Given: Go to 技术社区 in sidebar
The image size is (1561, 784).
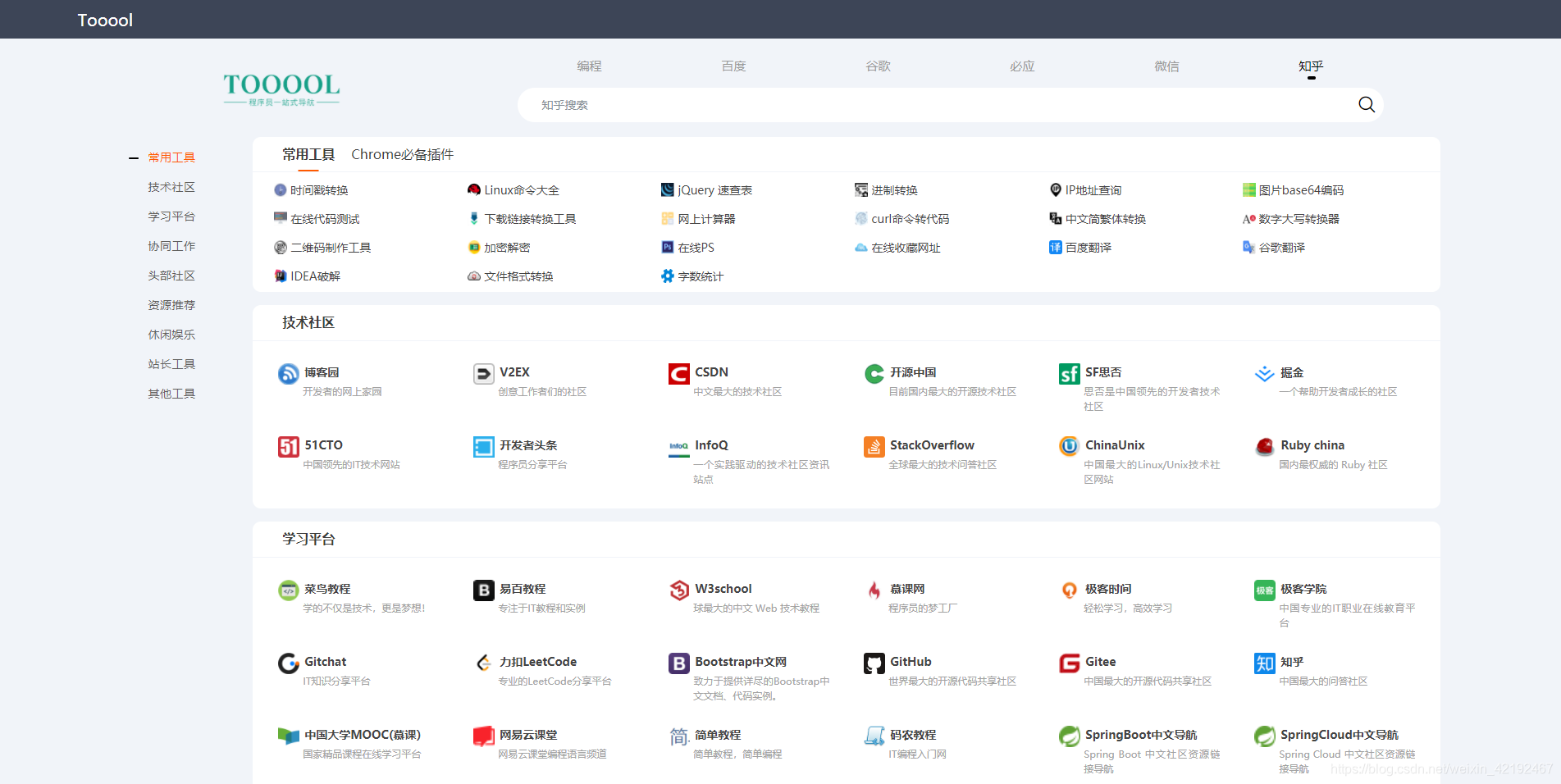Looking at the screenshot, I should pyautogui.click(x=171, y=187).
